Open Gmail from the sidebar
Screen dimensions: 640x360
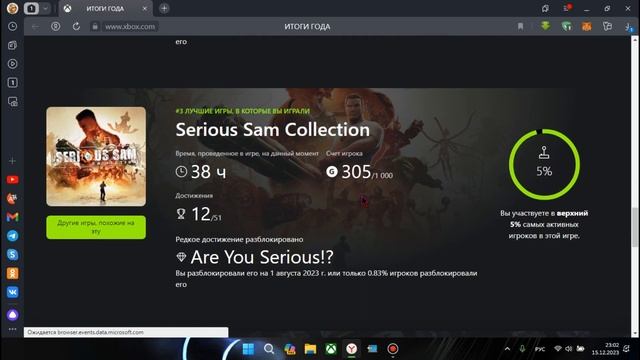pyautogui.click(x=12, y=217)
